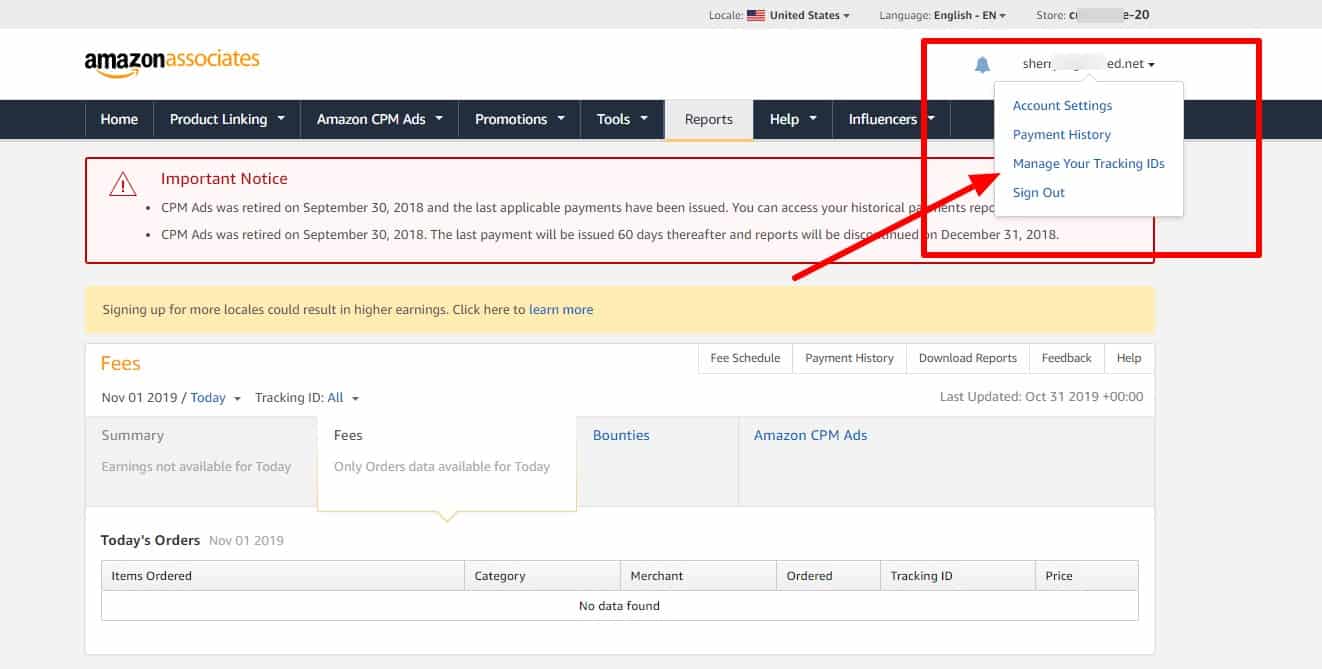Follow the learn more link

pyautogui.click(x=561, y=310)
